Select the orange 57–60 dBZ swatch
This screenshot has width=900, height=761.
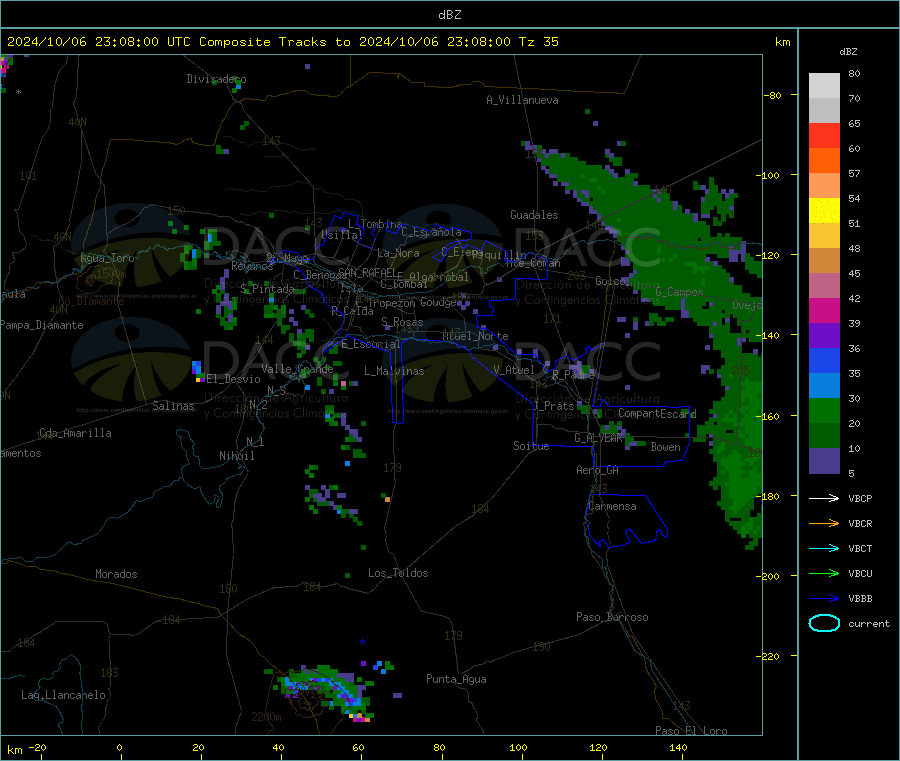click(x=824, y=161)
